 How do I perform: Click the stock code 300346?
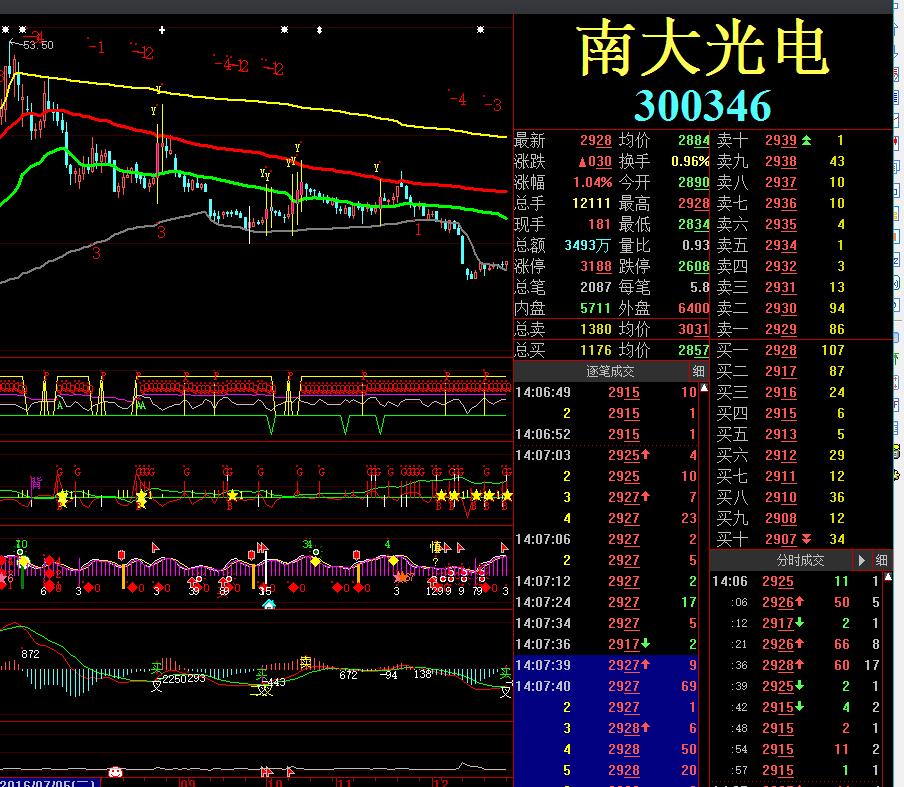703,106
